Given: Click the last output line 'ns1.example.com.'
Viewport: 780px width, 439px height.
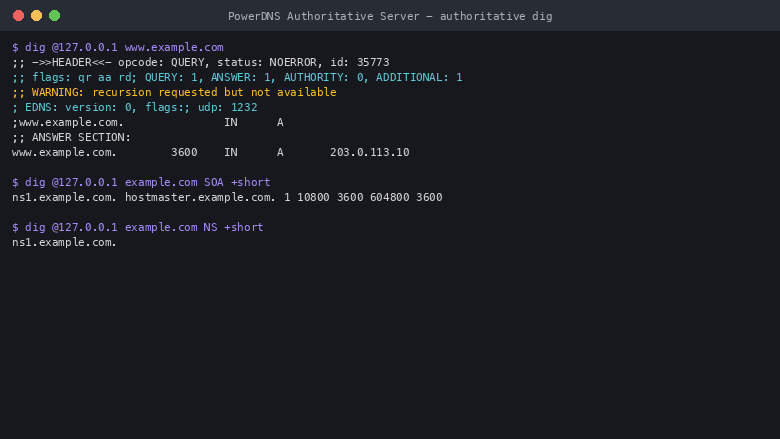Looking at the screenshot, I should tap(64, 242).
